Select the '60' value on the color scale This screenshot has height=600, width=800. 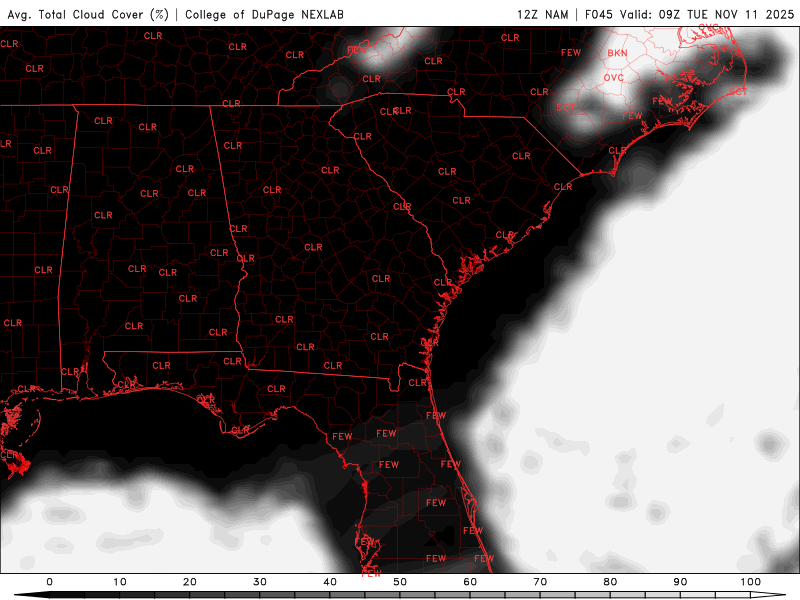[x=470, y=582]
